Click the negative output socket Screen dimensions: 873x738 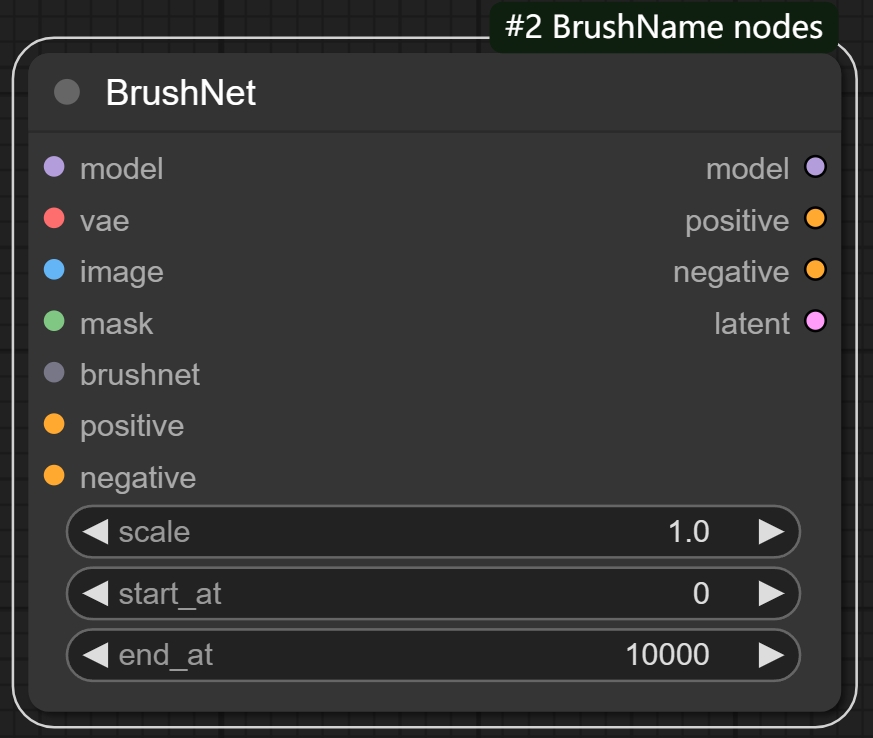[815, 270]
